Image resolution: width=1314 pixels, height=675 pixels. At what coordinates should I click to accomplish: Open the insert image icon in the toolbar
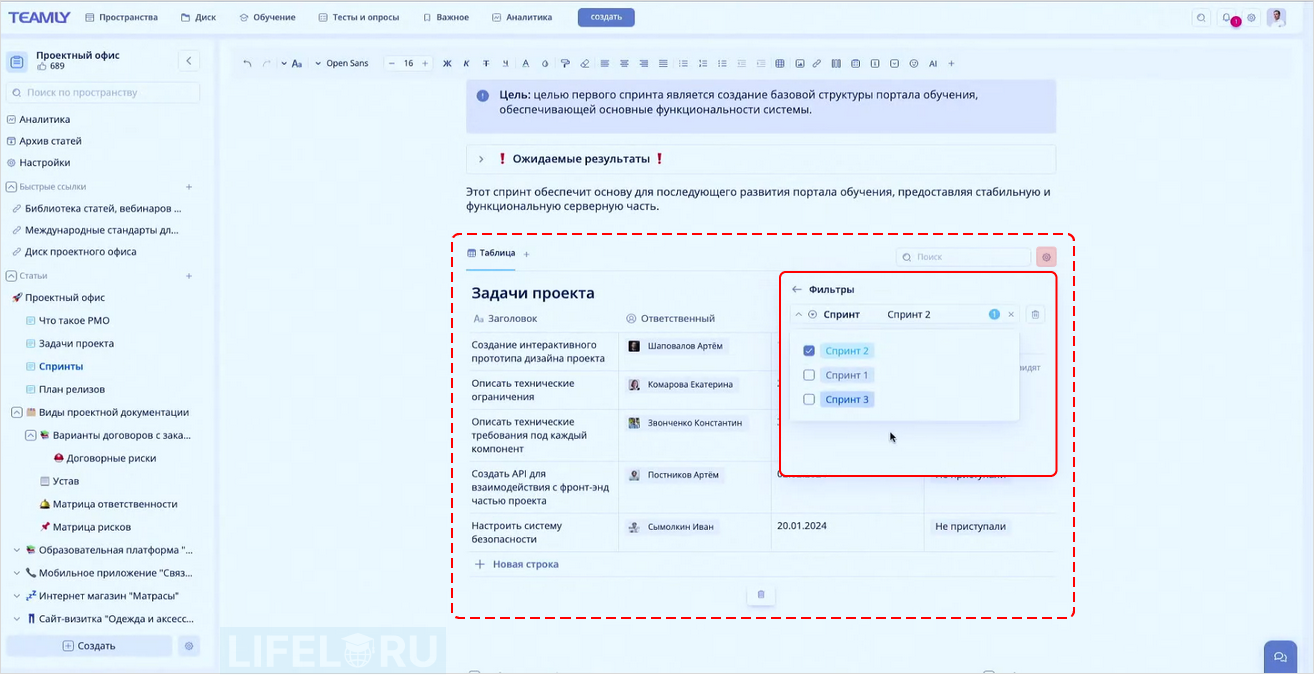(800, 63)
